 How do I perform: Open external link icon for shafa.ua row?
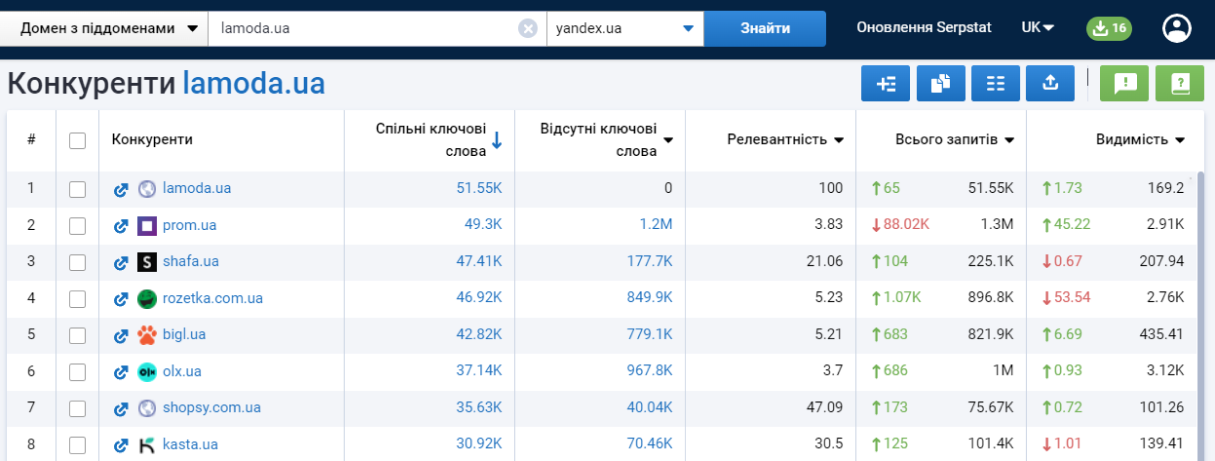coord(121,262)
